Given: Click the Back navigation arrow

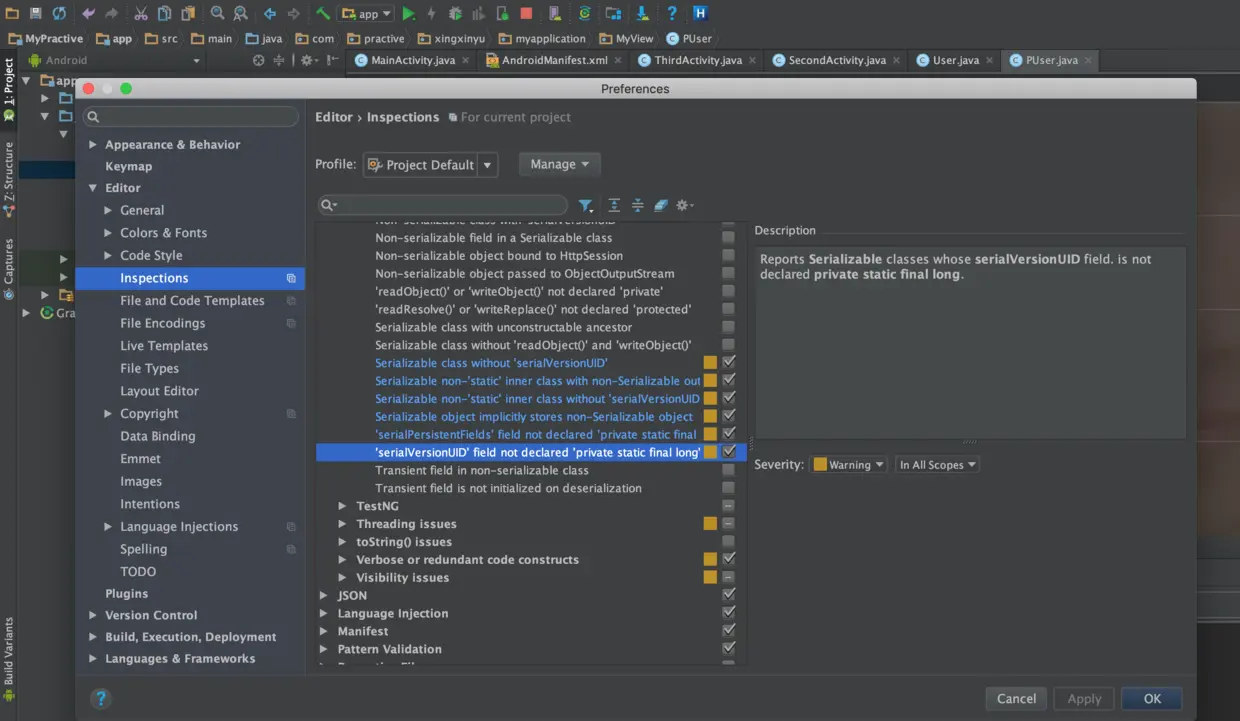Looking at the screenshot, I should coord(270,13).
